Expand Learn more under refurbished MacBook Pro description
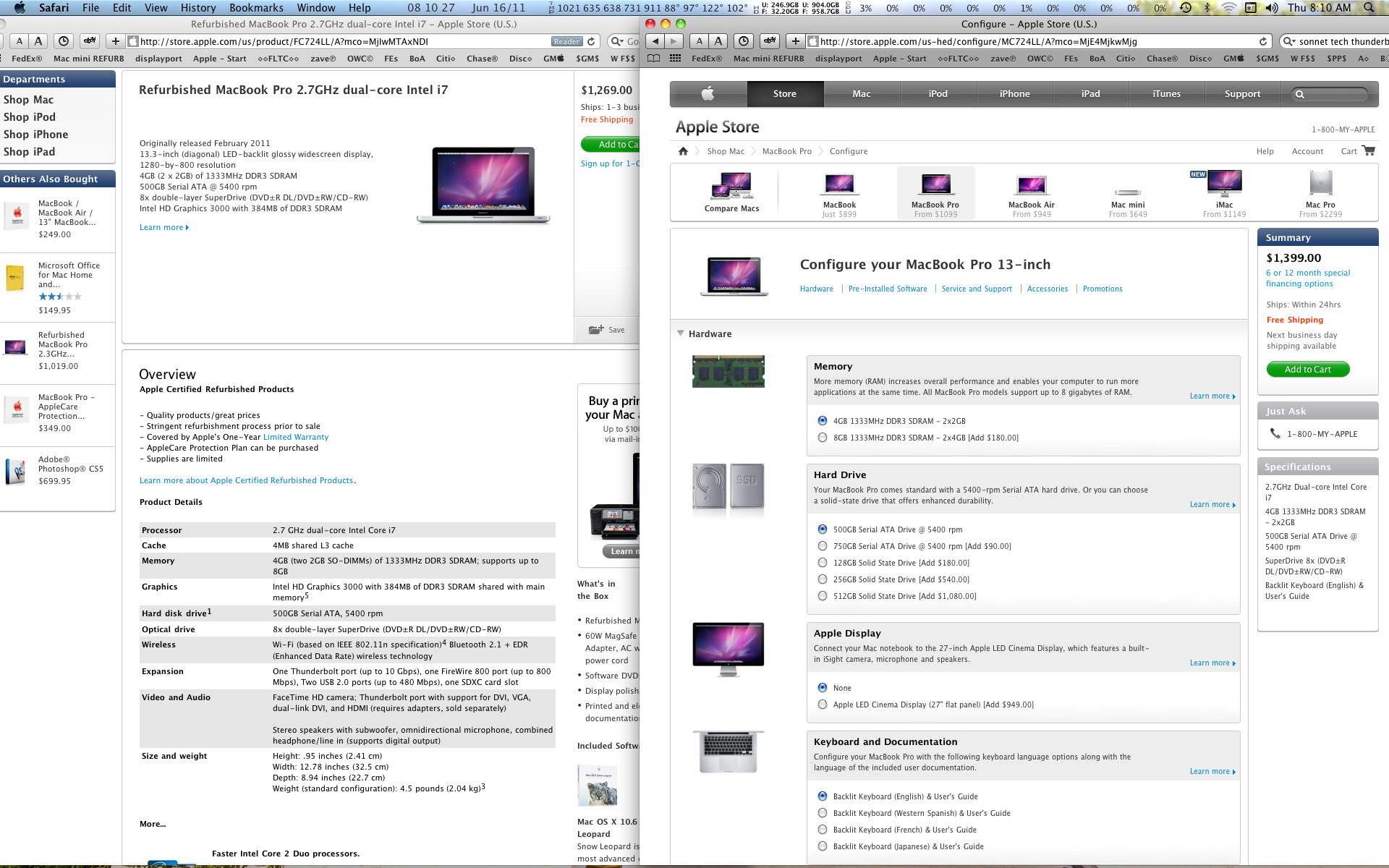Image resolution: width=1389 pixels, height=868 pixels. (164, 227)
